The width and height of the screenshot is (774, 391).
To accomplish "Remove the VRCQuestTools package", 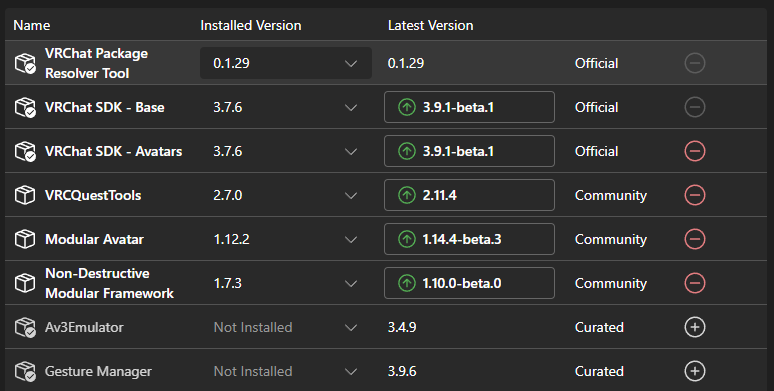I will pyautogui.click(x=695, y=195).
